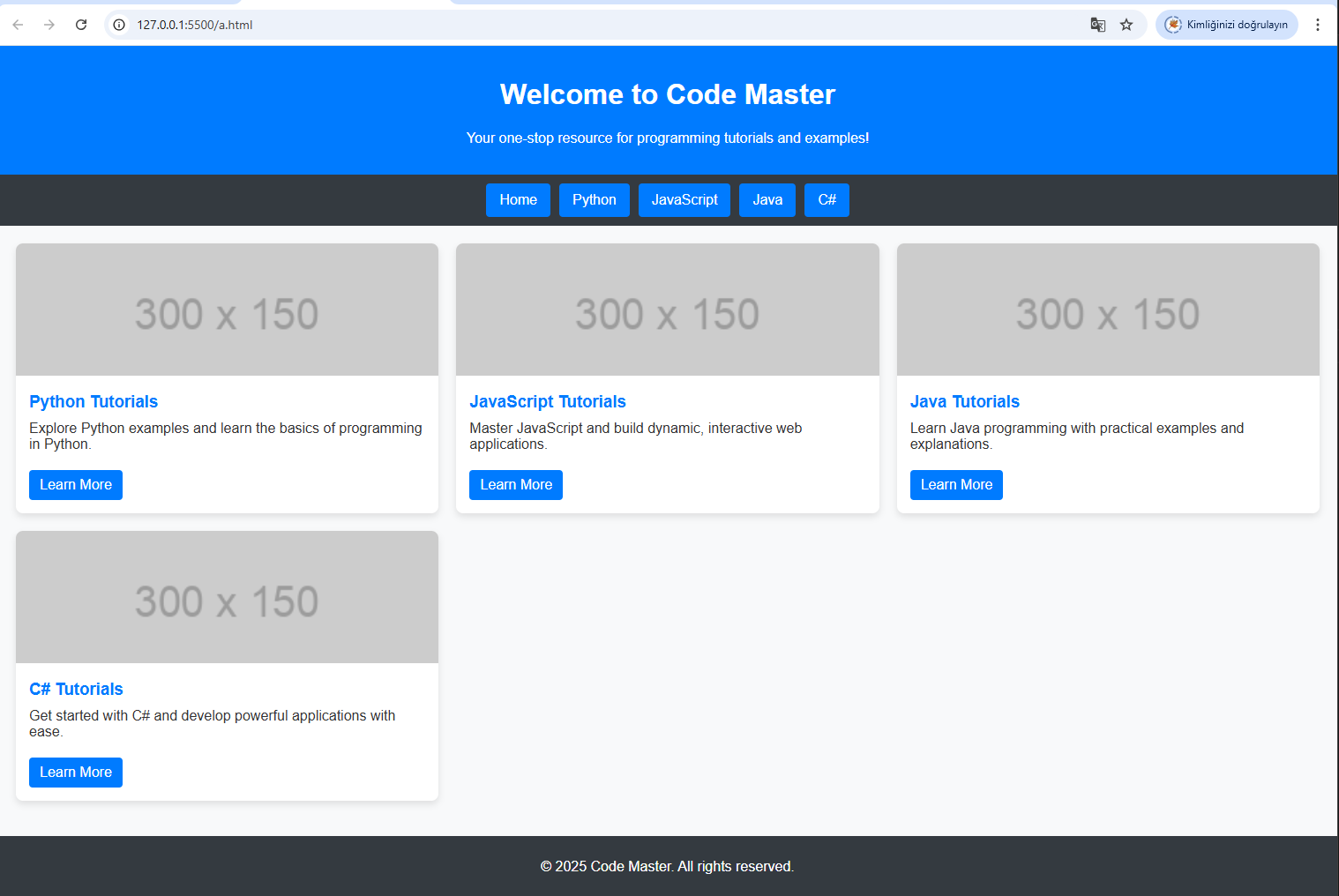
Task: Click the Python Tutorials placeholder image
Action: click(227, 310)
